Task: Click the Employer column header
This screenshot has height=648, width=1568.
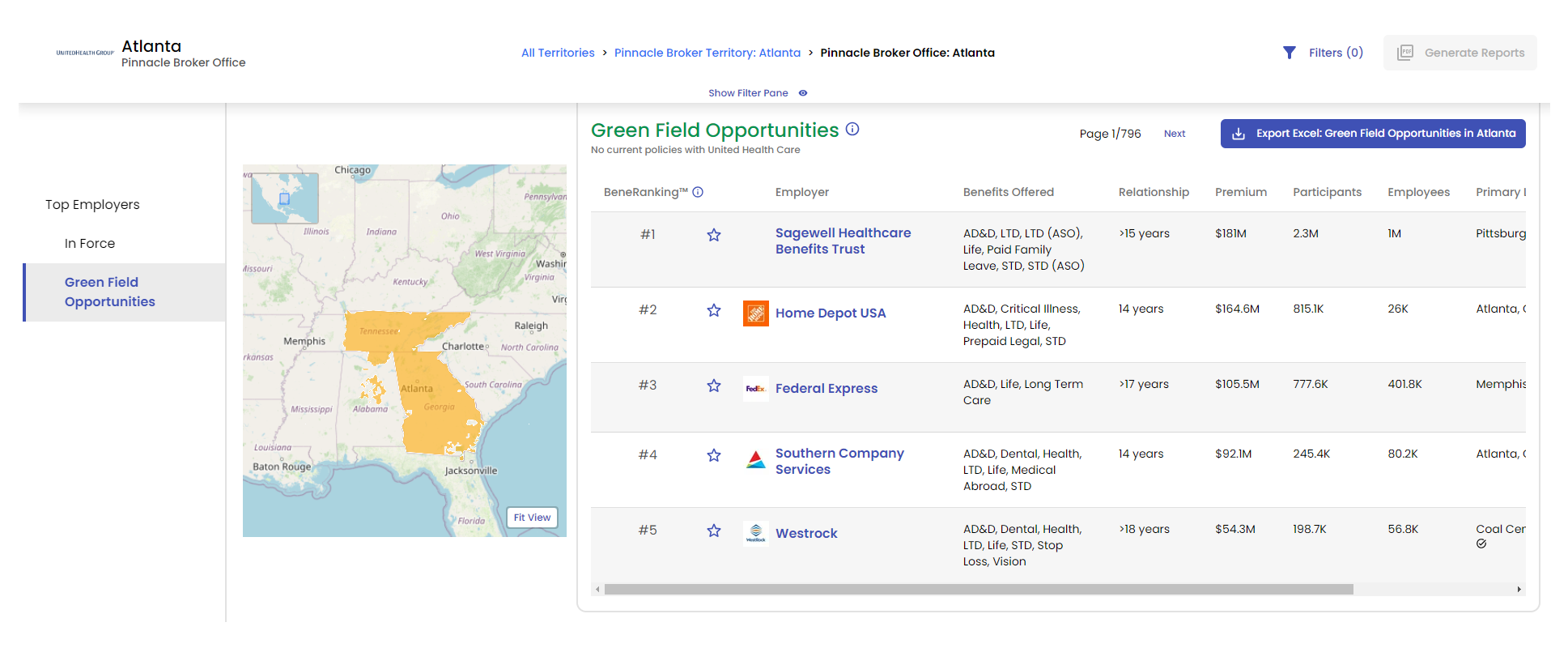Action: [x=802, y=192]
